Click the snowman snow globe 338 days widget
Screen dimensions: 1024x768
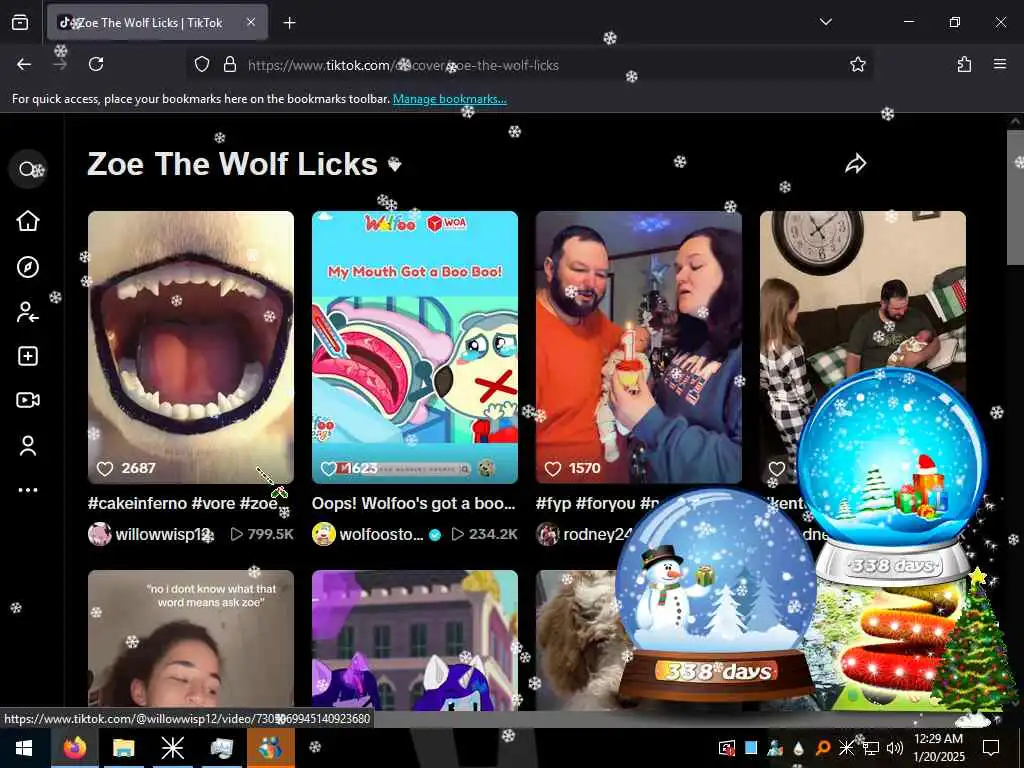[717, 594]
